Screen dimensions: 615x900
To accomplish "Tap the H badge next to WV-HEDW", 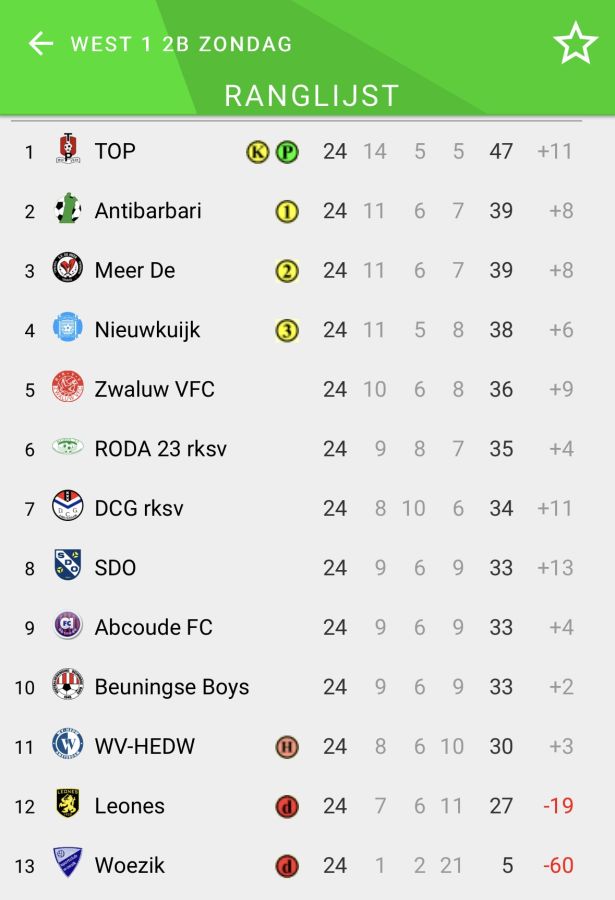I will point(287,747).
